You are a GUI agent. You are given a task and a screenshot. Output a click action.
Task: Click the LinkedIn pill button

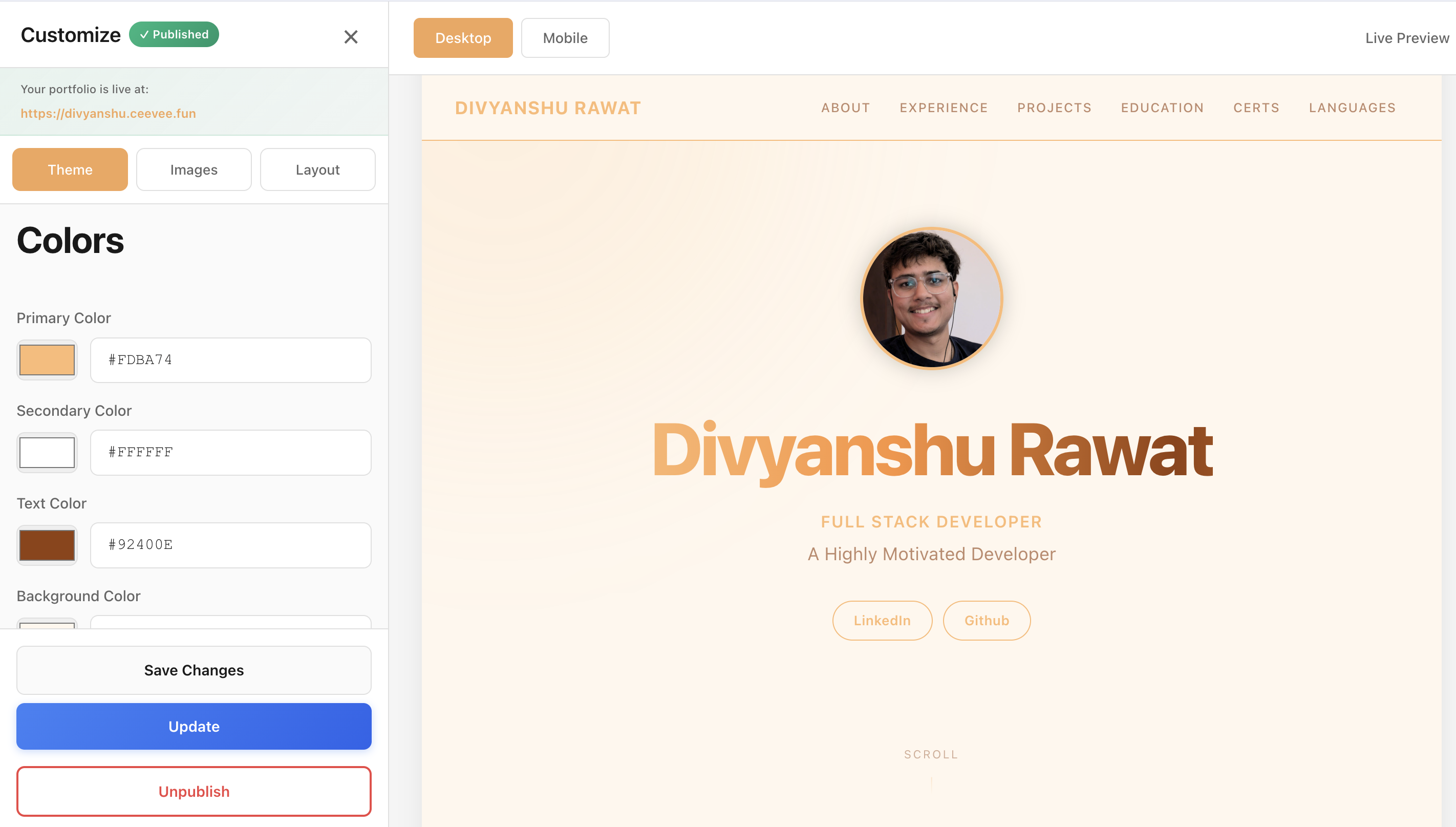coord(882,620)
